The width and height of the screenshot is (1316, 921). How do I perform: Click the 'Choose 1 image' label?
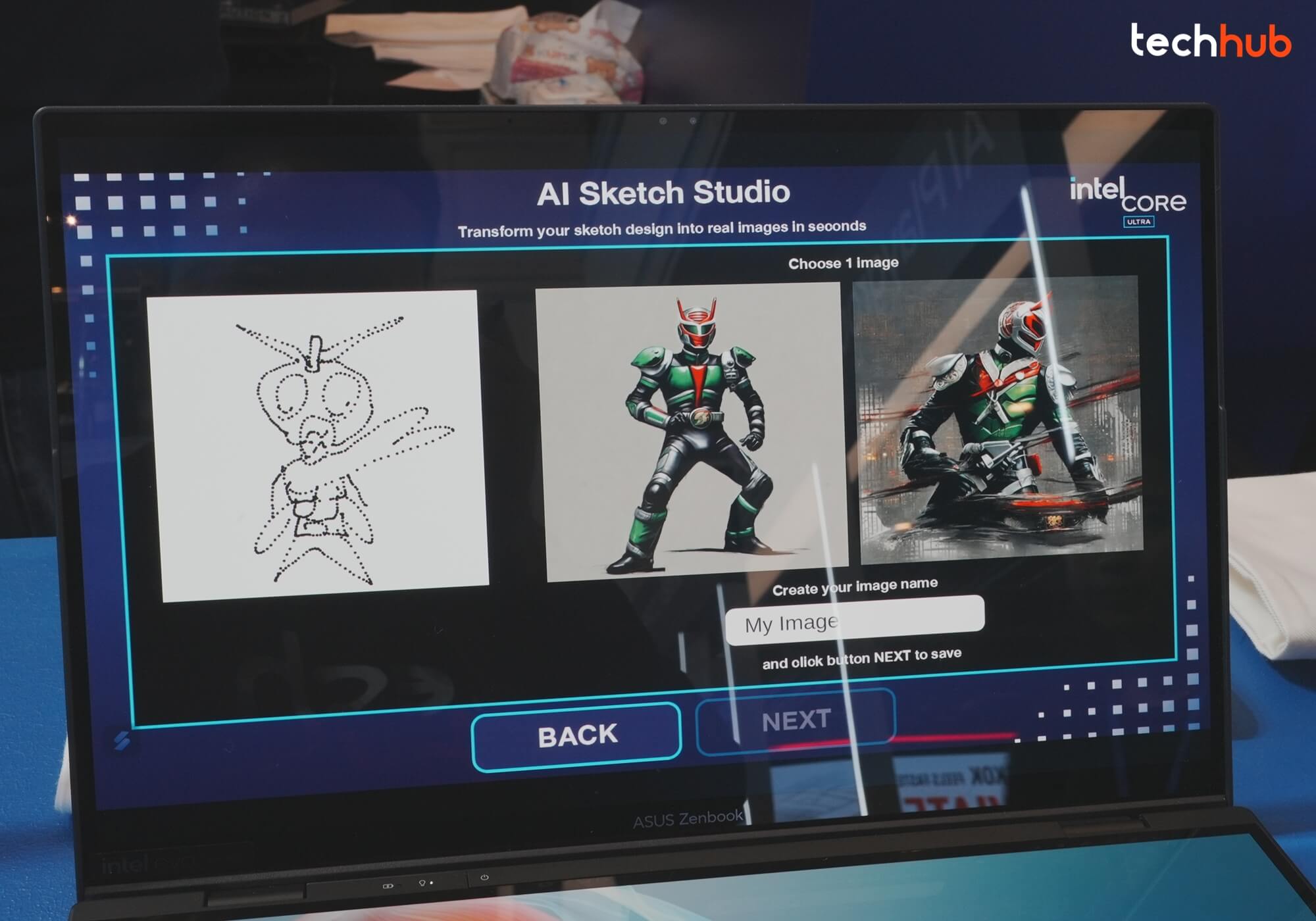tap(843, 263)
